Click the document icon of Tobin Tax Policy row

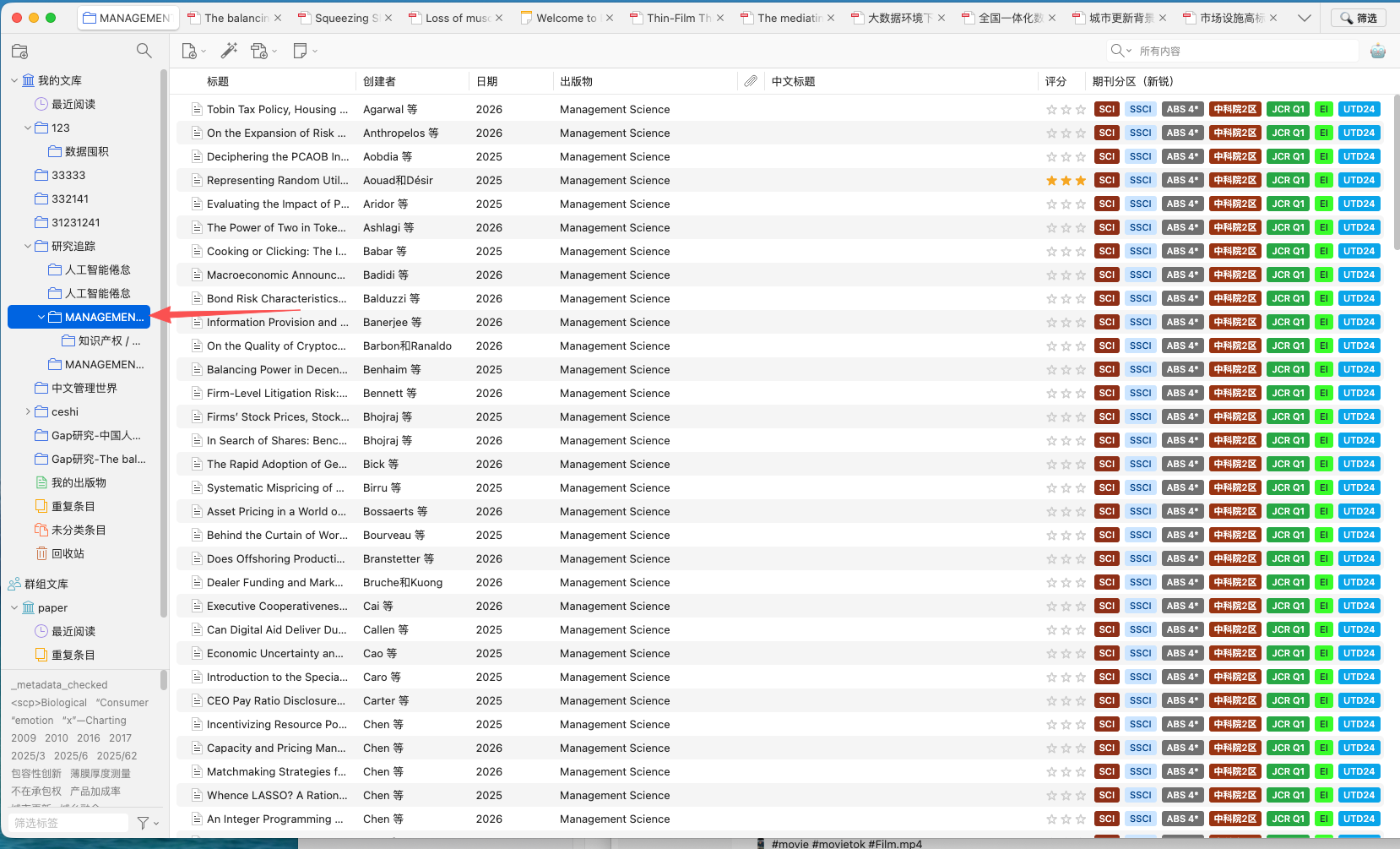196,109
